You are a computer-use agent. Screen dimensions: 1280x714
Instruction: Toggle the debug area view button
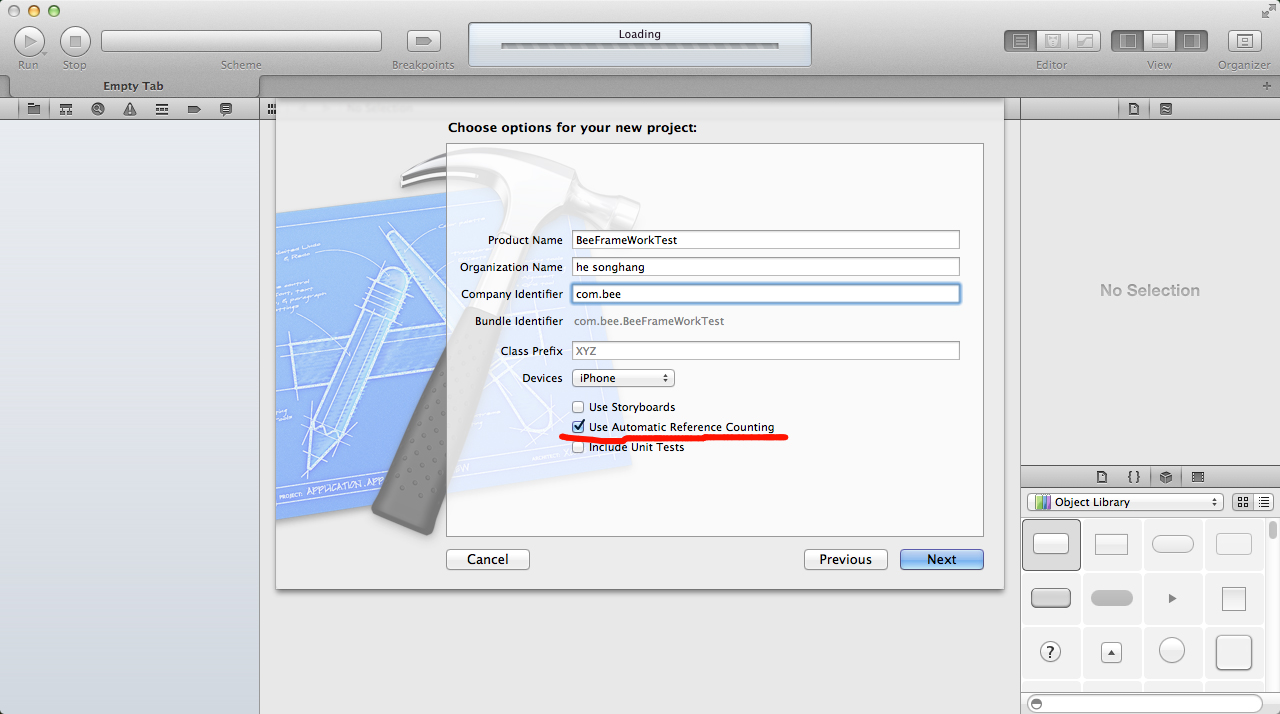tap(1160, 41)
